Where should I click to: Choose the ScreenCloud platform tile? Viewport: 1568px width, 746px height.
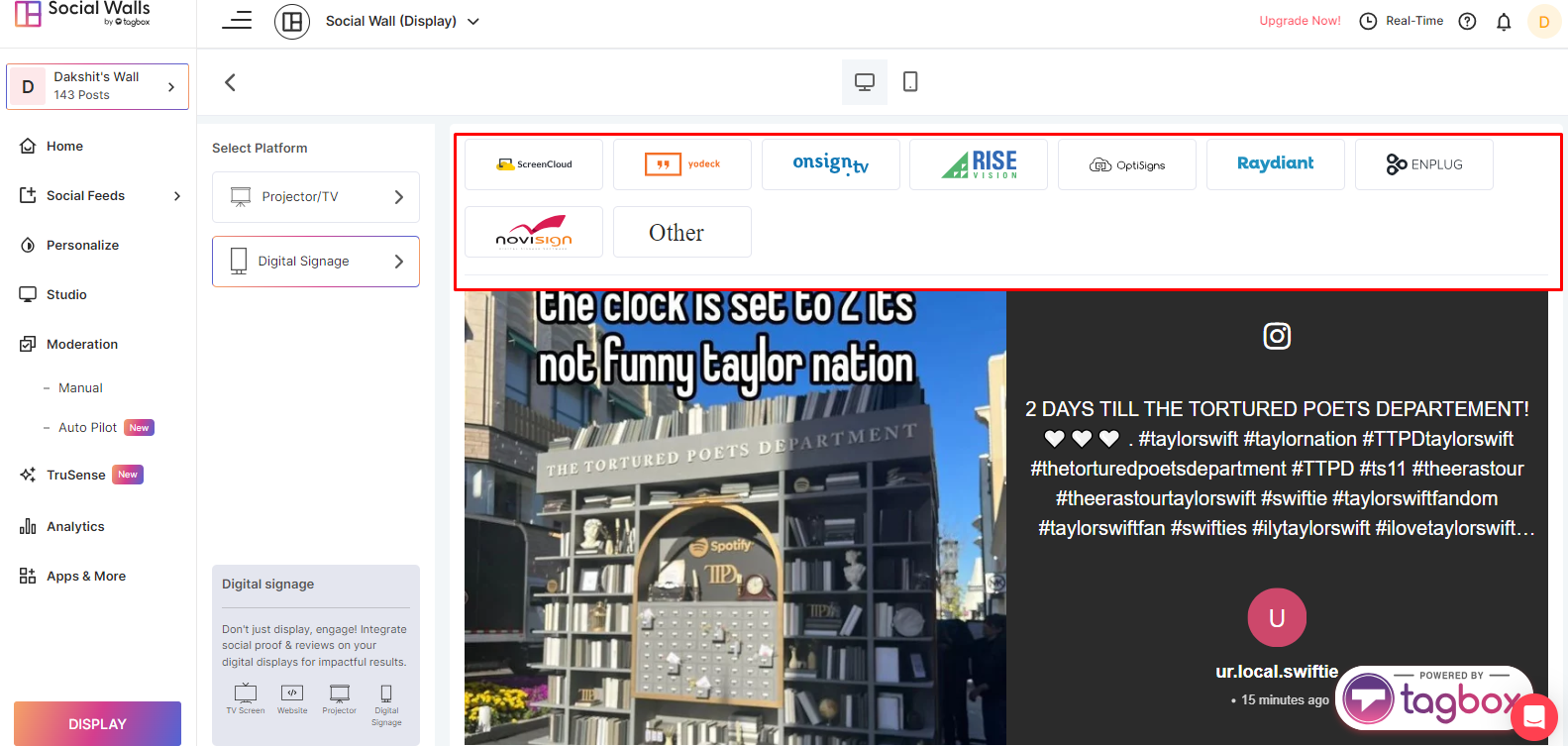534,164
